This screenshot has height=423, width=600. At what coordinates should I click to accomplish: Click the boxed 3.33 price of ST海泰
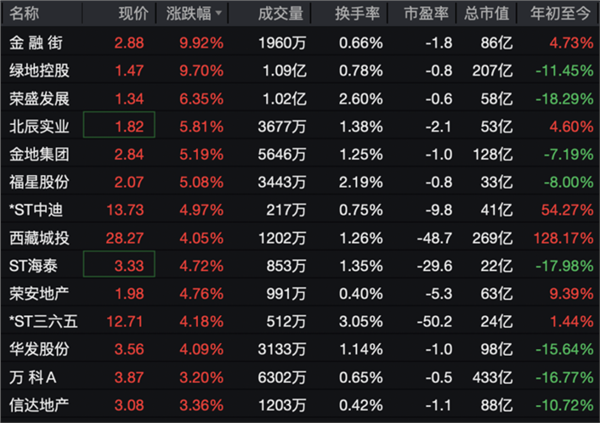(120, 266)
